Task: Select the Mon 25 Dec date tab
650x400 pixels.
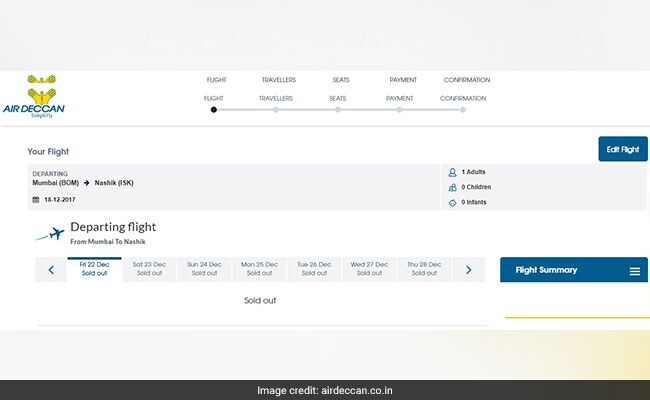Action: [260, 269]
